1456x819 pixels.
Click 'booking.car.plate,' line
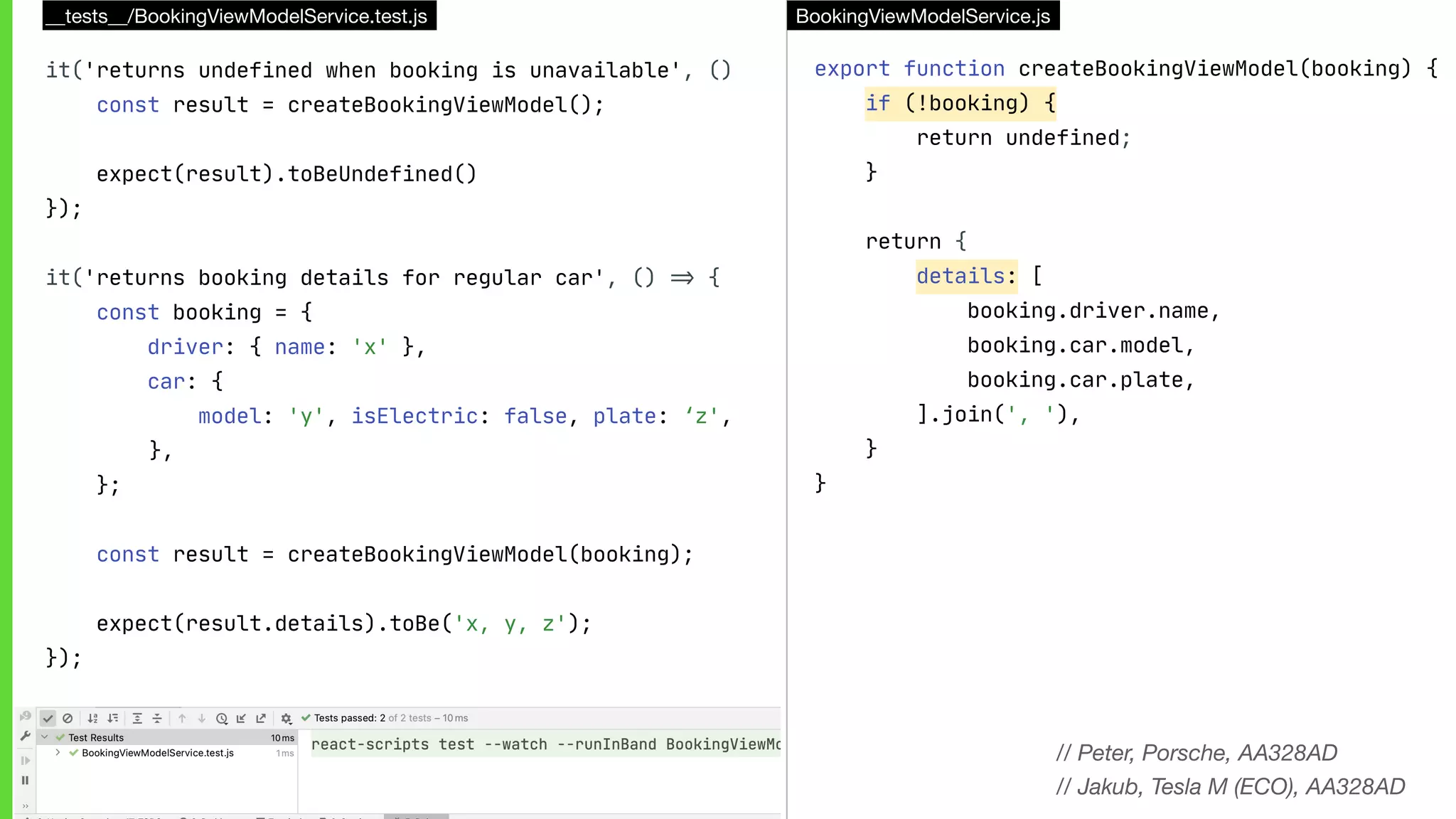point(1081,380)
